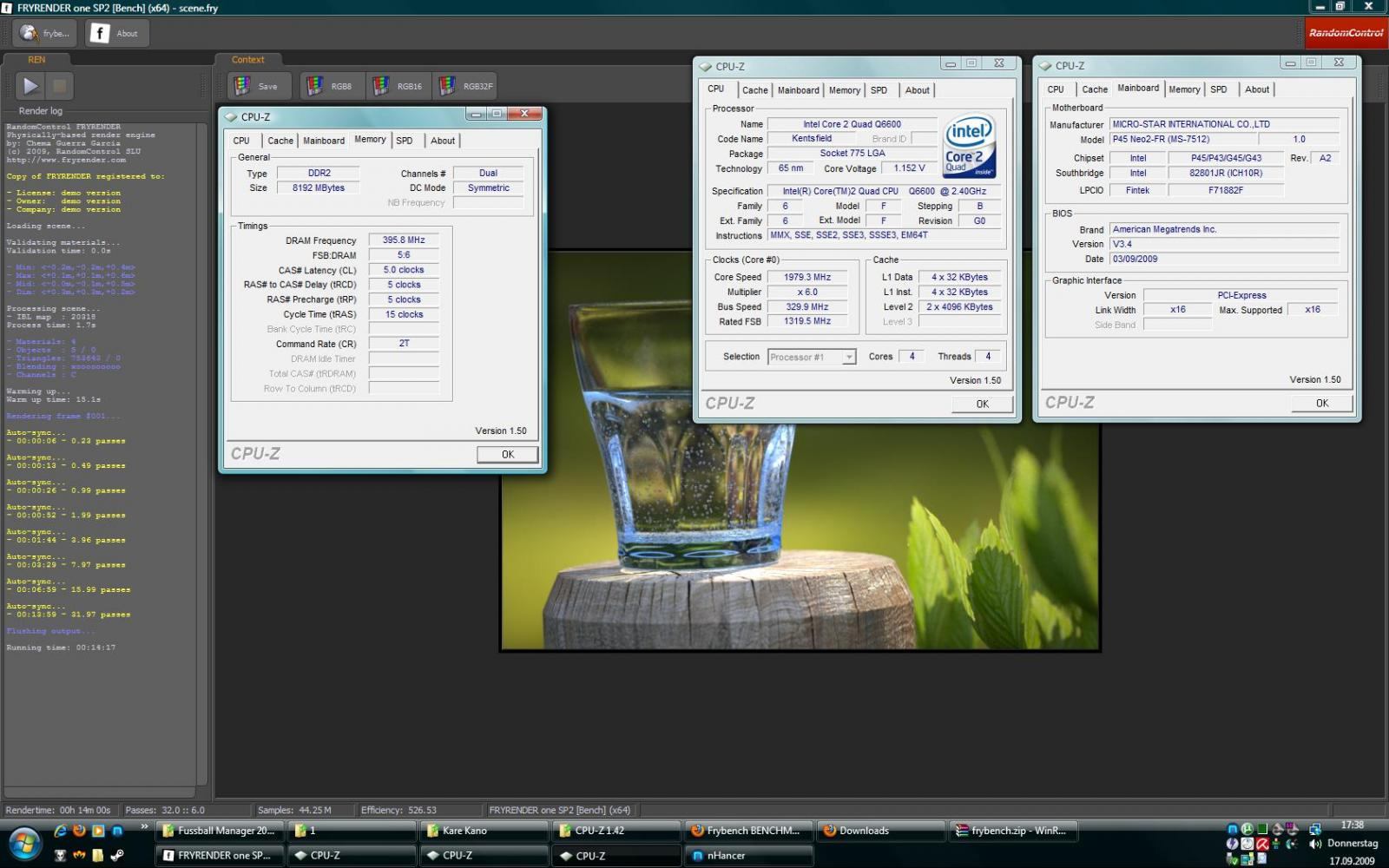This screenshot has width=1389, height=868.
Task: Open the Mainboard tab in the processor CPU-Z window
Action: 799,90
